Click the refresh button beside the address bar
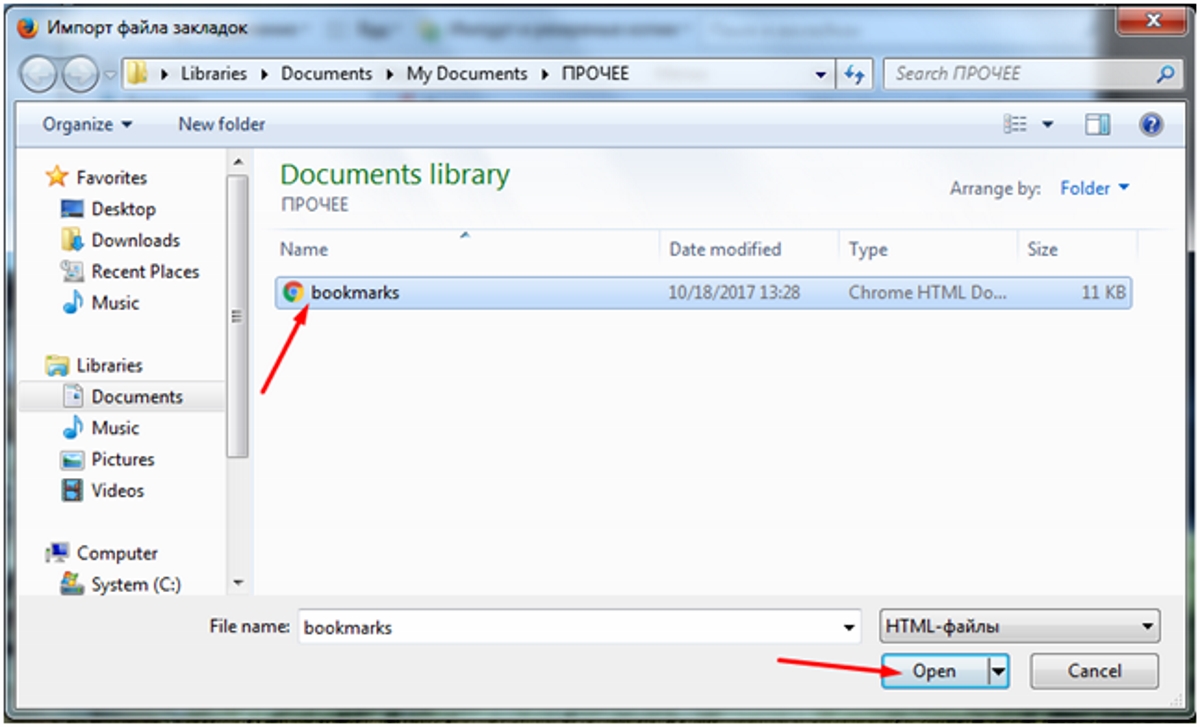 coord(854,74)
